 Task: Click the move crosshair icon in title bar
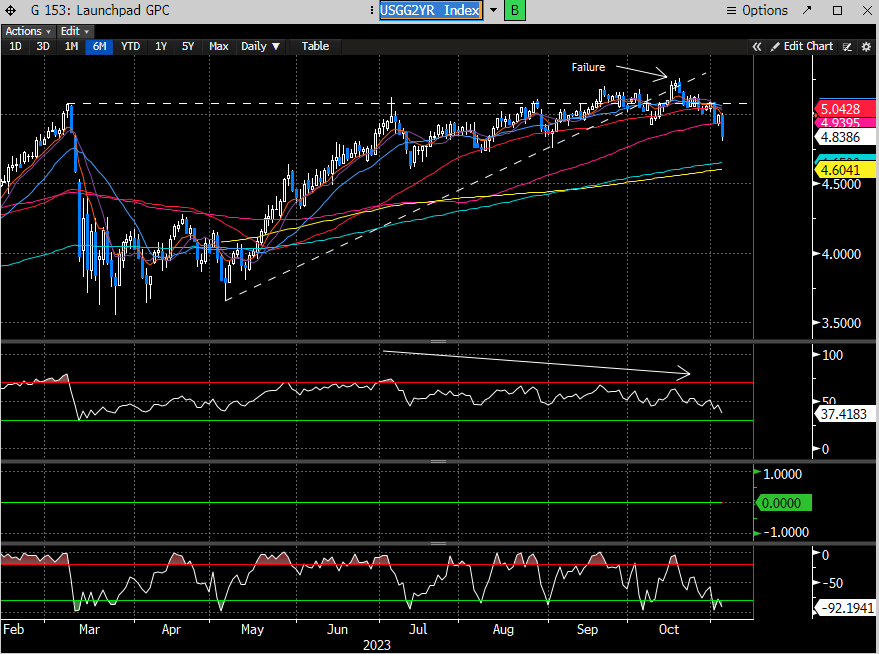pos(9,11)
